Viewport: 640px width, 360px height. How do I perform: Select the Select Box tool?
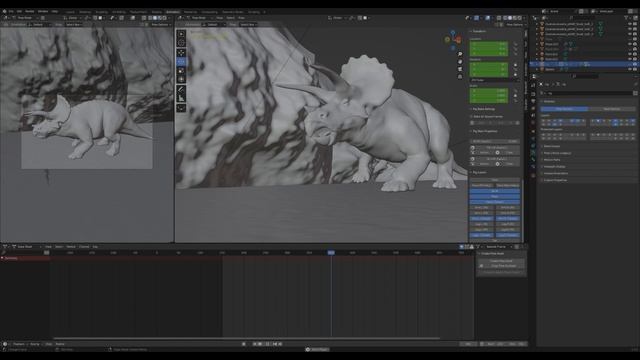click(x=181, y=34)
